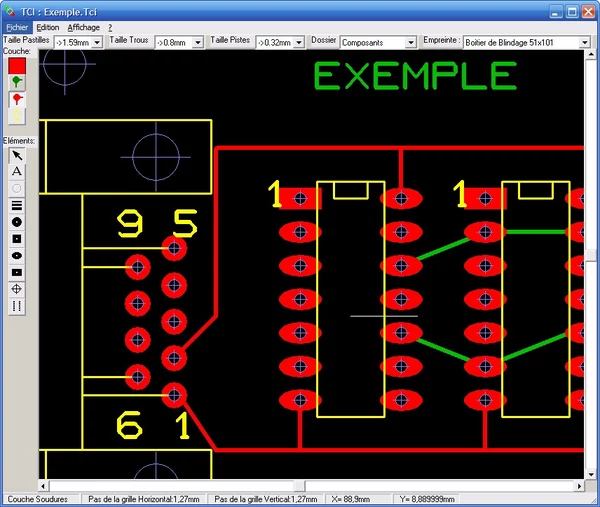Click the yellow '5' connector label

[x=185, y=223]
